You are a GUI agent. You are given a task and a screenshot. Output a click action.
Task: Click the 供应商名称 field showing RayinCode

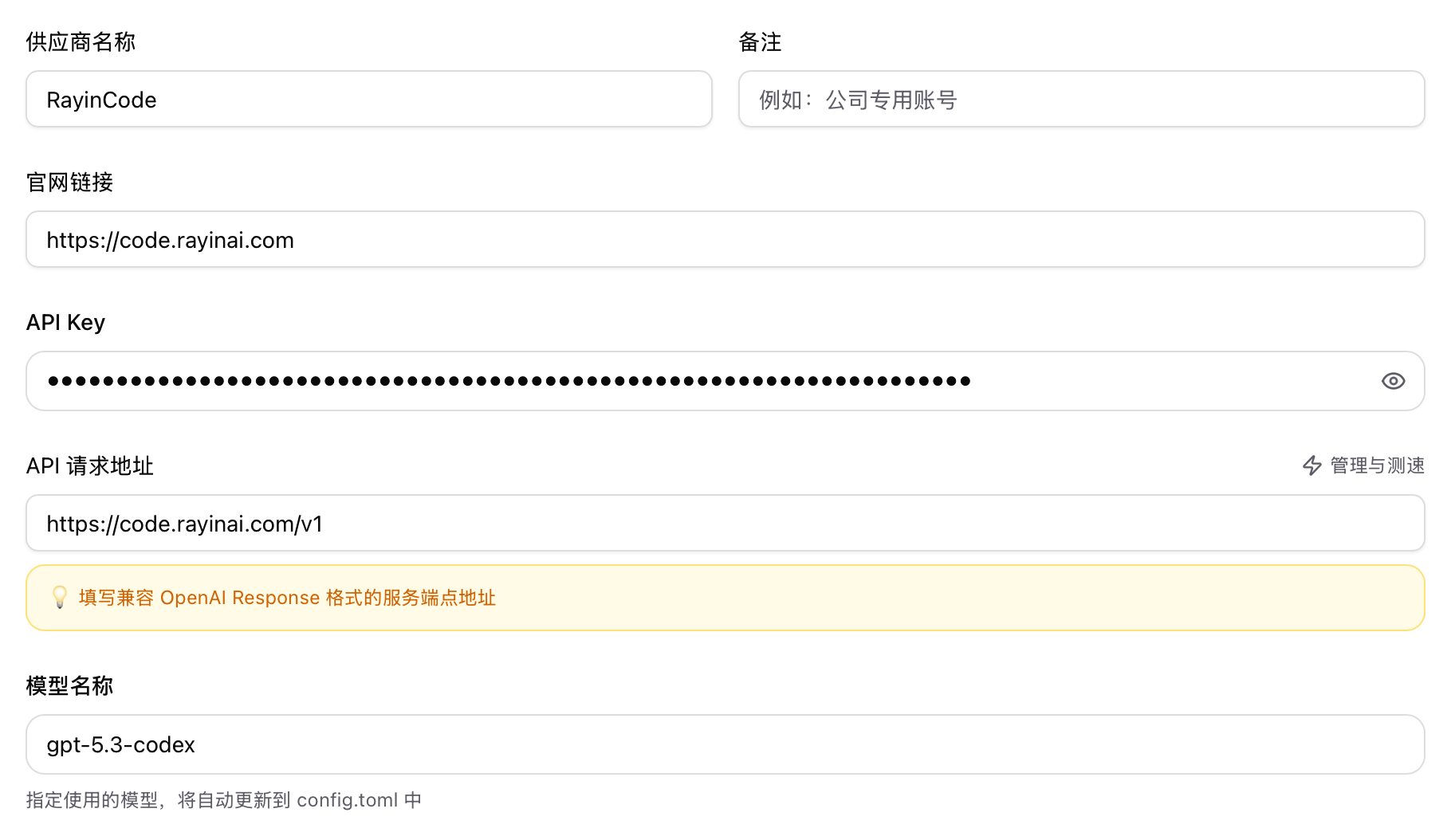click(368, 100)
